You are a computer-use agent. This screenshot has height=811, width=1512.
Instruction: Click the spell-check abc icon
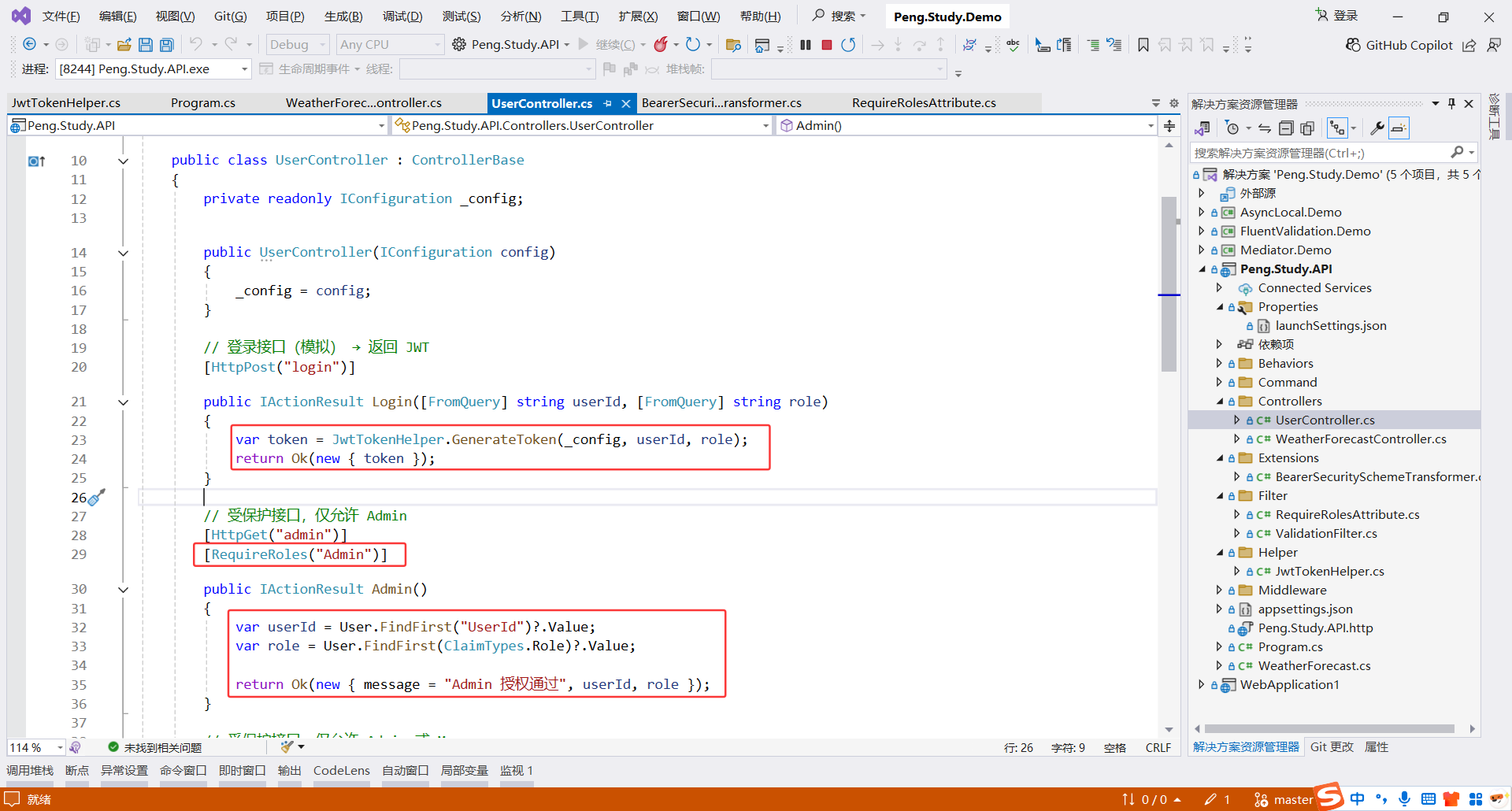click(1014, 45)
